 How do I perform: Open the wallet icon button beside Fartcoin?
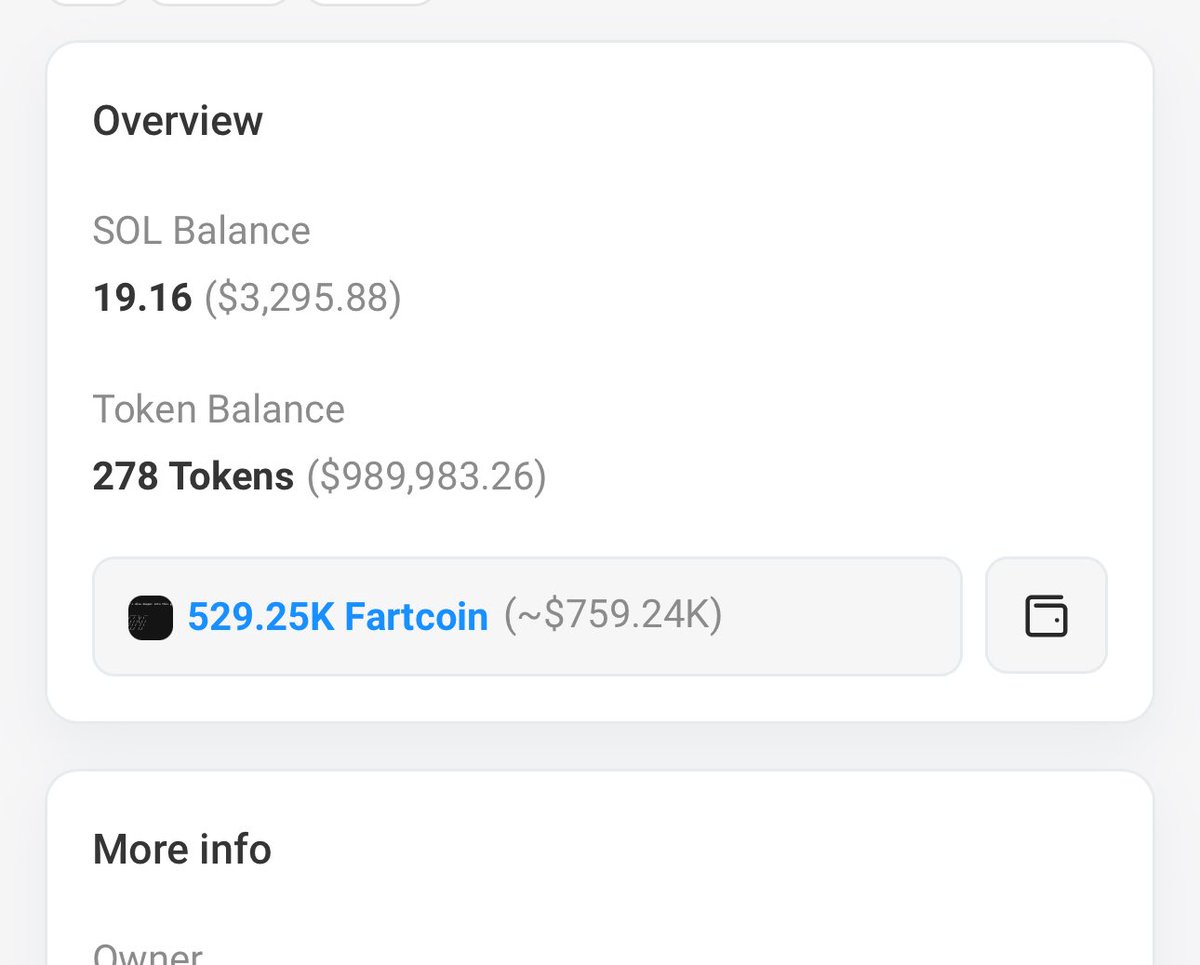coord(1046,615)
